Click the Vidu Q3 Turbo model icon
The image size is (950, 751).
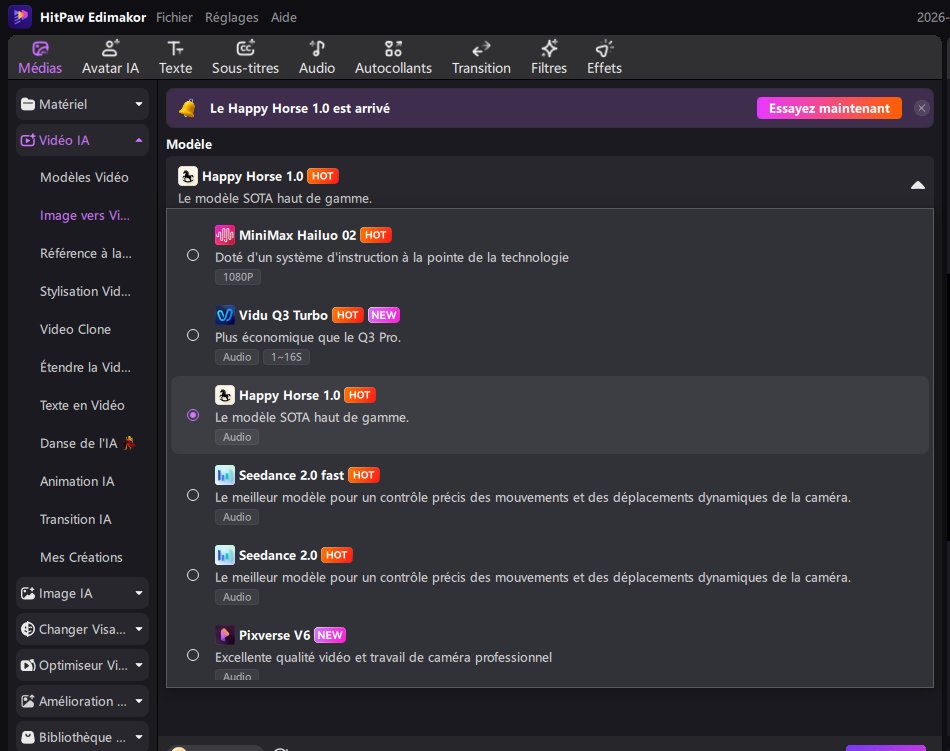pyautogui.click(x=225, y=315)
